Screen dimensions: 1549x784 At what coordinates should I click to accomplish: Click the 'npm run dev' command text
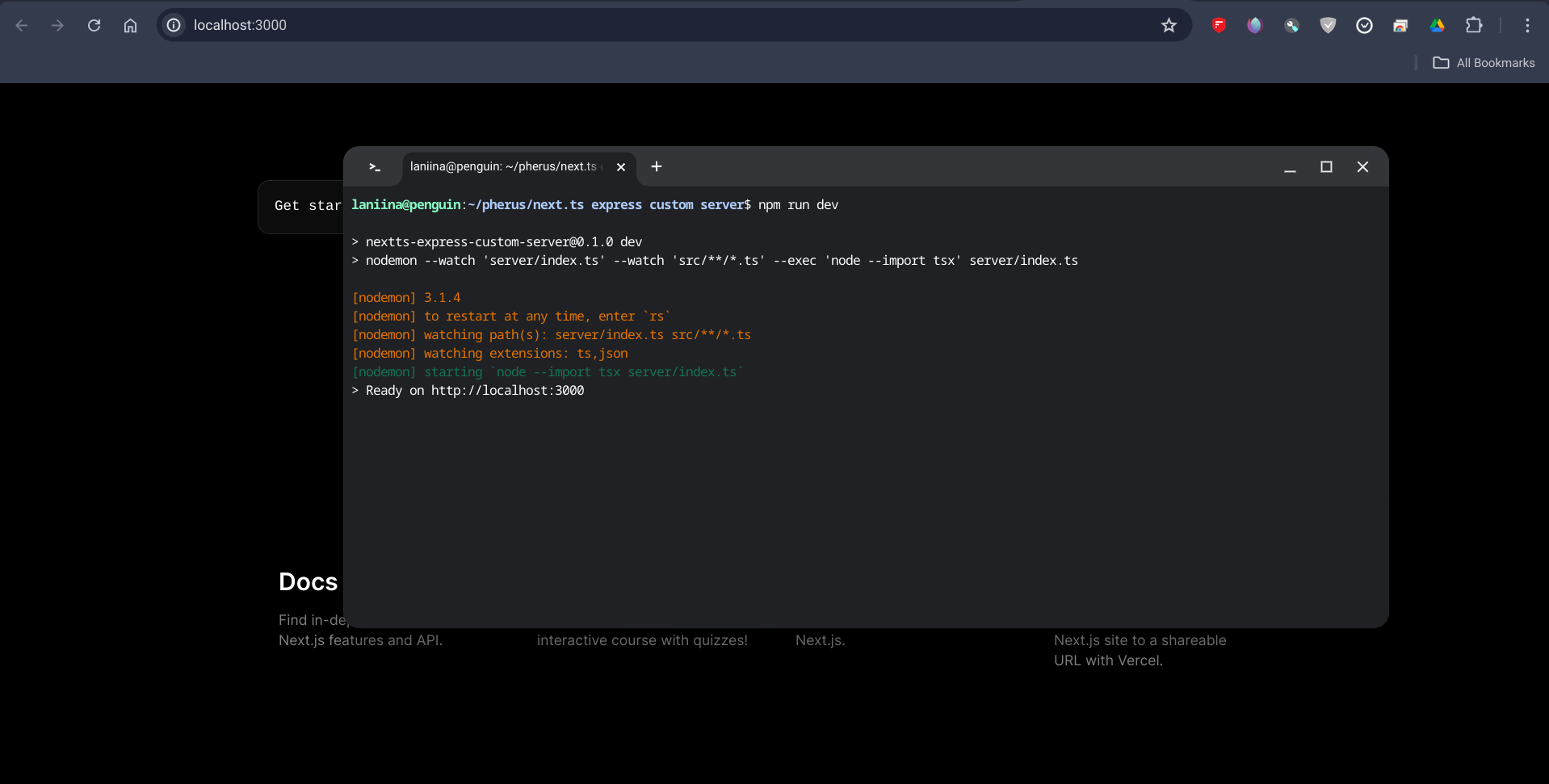coord(798,205)
